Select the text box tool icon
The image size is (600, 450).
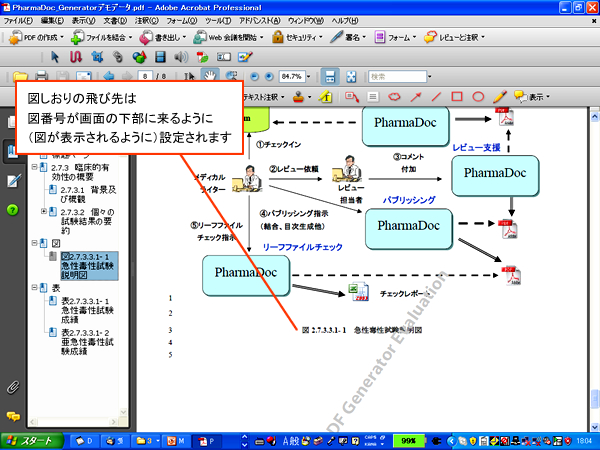(x=373, y=97)
